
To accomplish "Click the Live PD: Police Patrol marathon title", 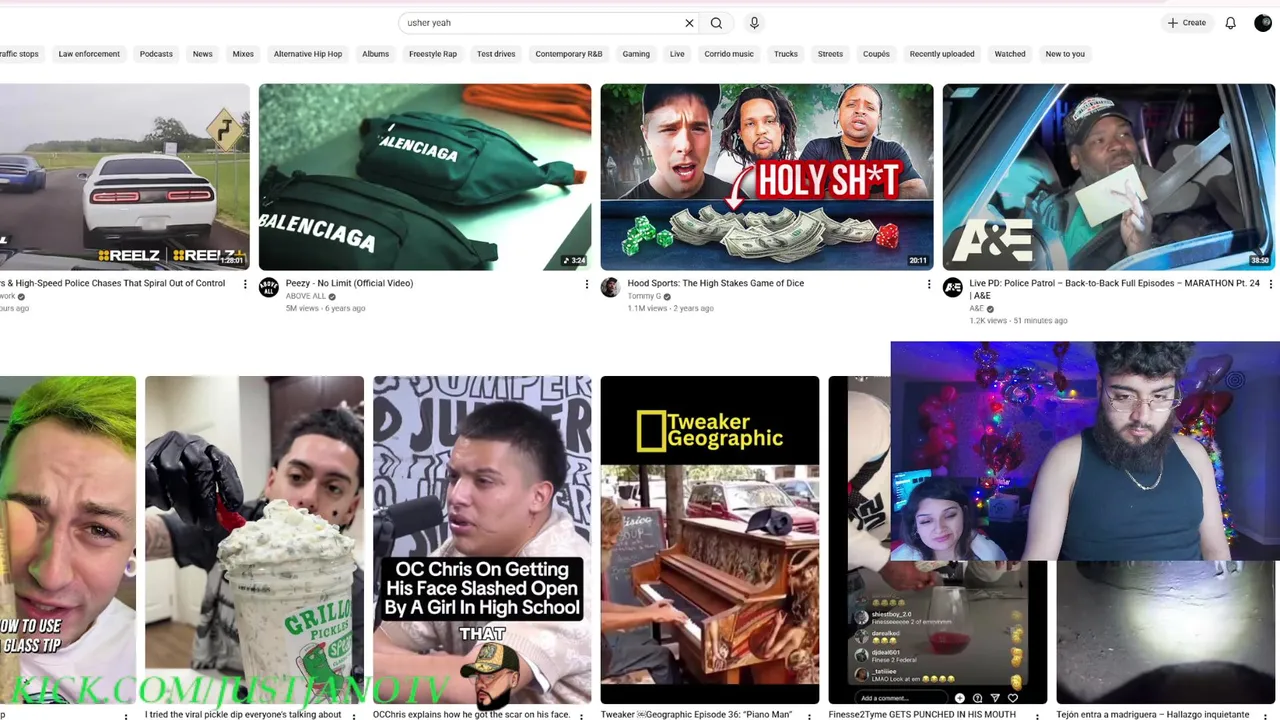I will point(1114,290).
